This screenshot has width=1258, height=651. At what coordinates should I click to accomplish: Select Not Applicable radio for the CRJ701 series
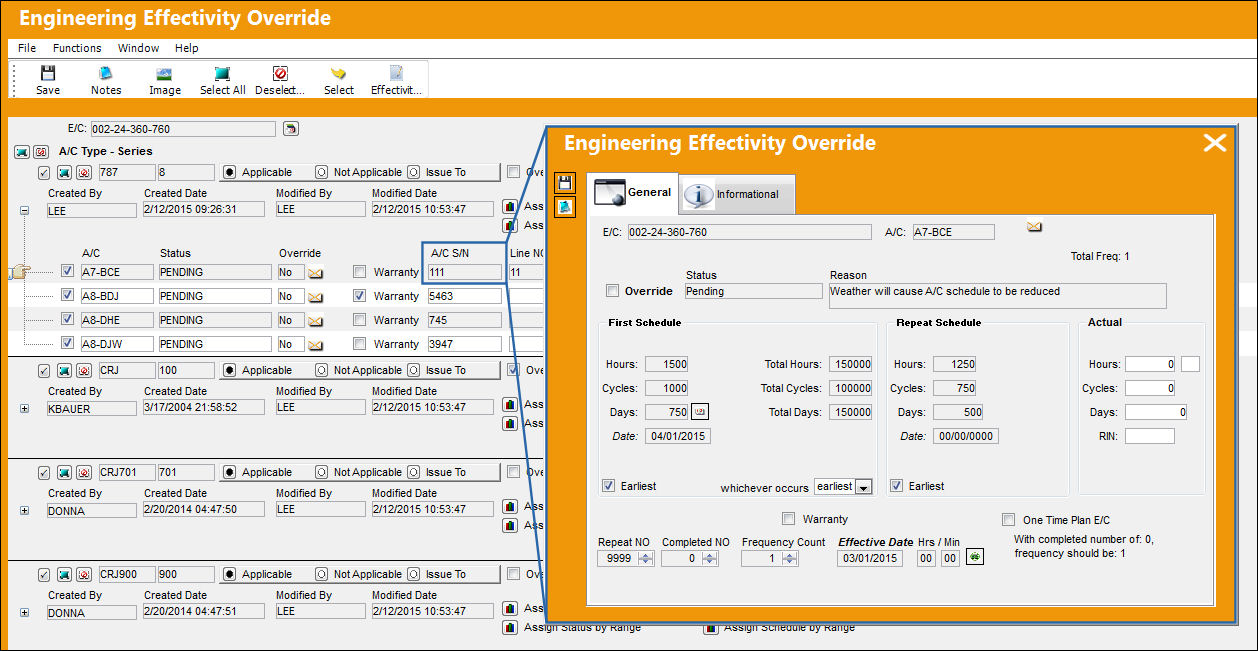[322, 472]
